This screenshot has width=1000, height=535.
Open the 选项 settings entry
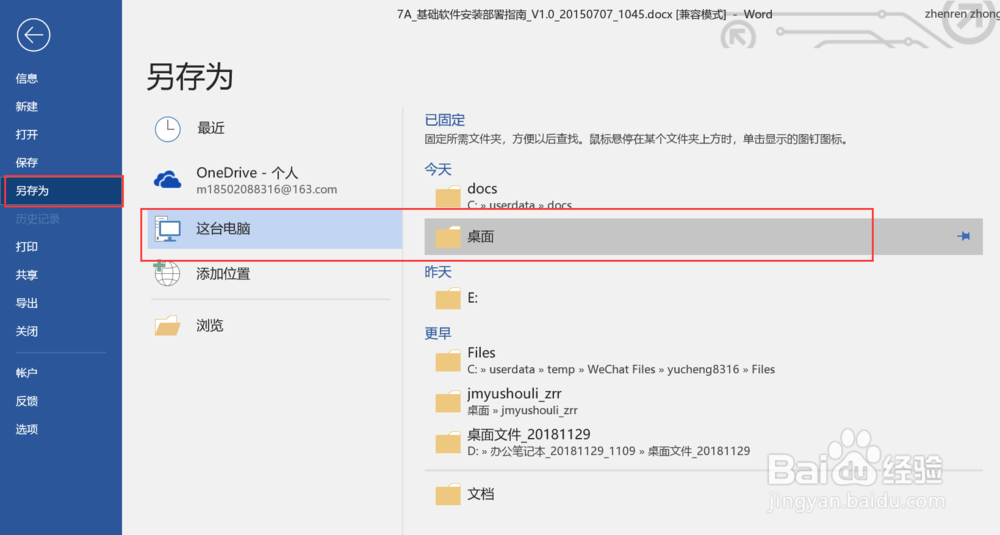coord(27,429)
